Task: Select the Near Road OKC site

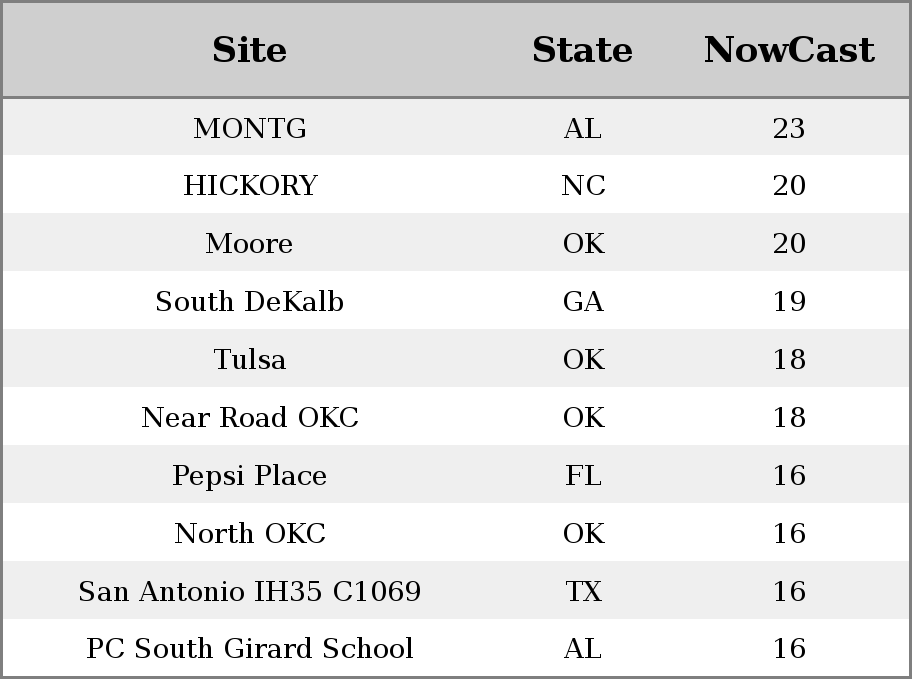Action: [x=250, y=417]
